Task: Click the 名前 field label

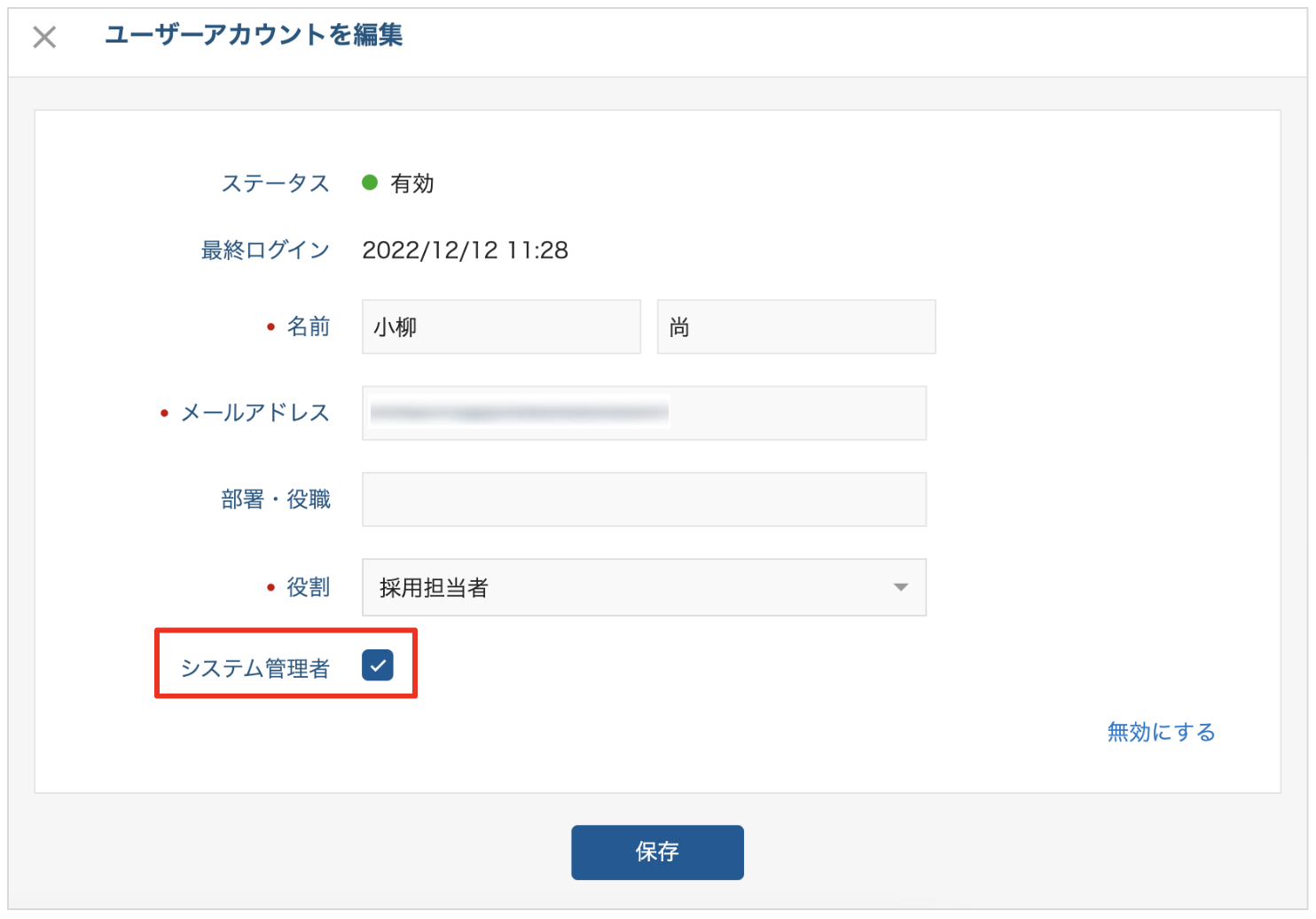Action: tap(309, 326)
